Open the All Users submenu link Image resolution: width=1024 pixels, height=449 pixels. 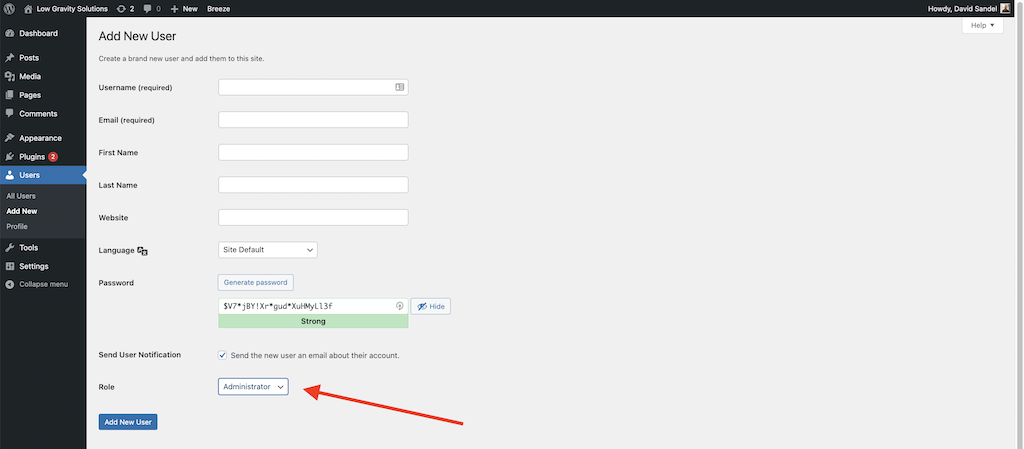coord(21,196)
